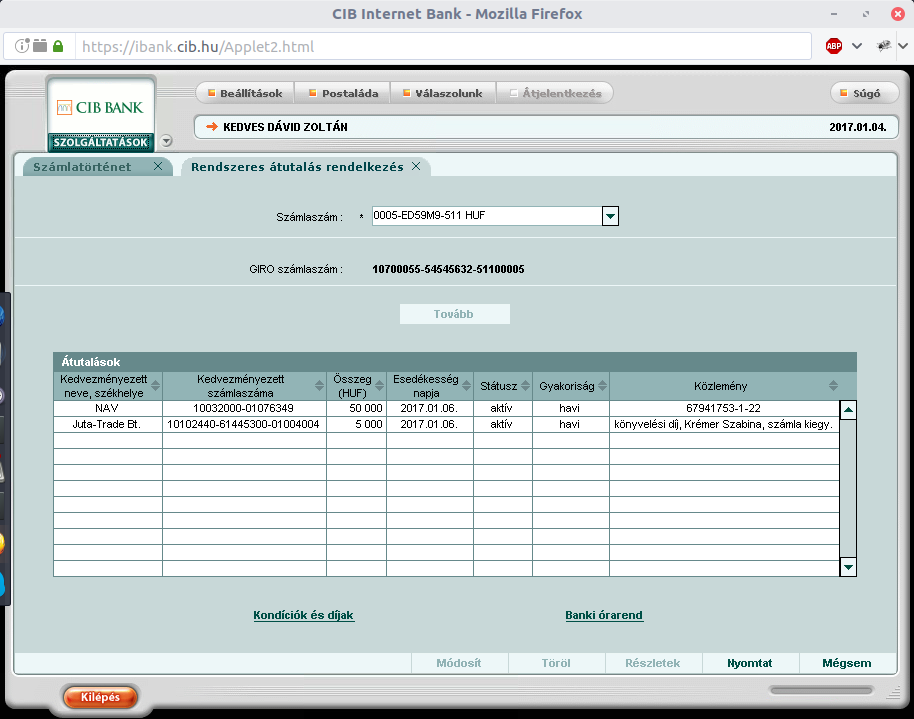
Task: Open the Súgó help button
Action: pyautogui.click(x=864, y=93)
